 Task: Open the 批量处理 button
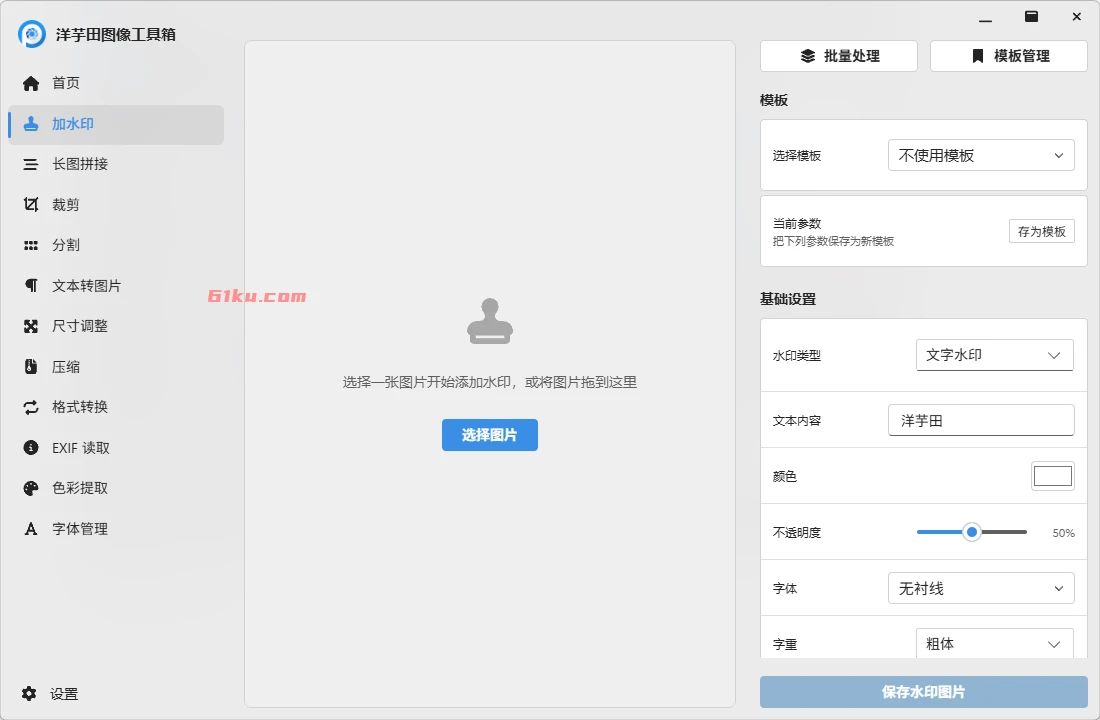tap(838, 56)
